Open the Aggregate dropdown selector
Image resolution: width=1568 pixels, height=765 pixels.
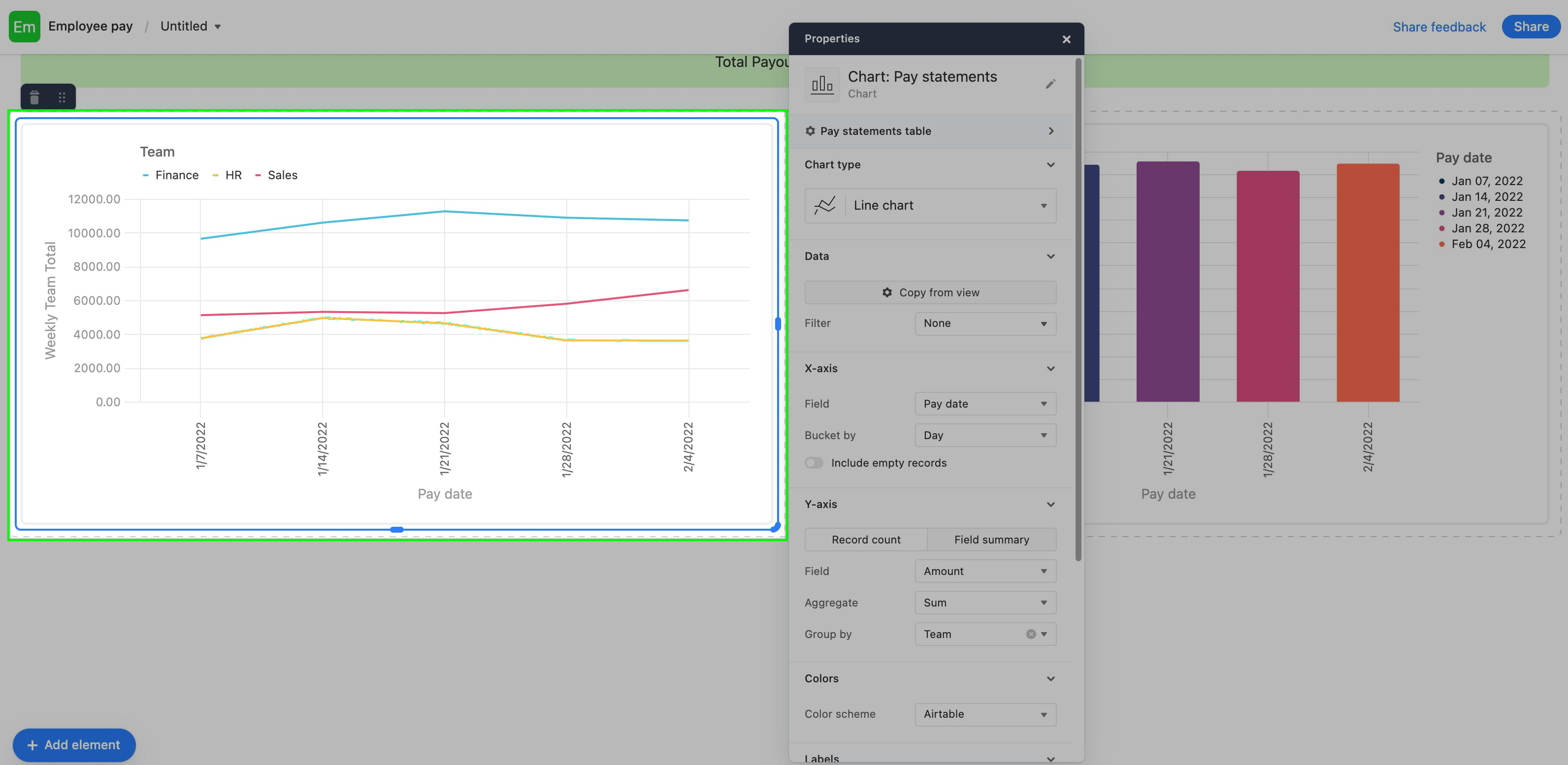point(984,602)
